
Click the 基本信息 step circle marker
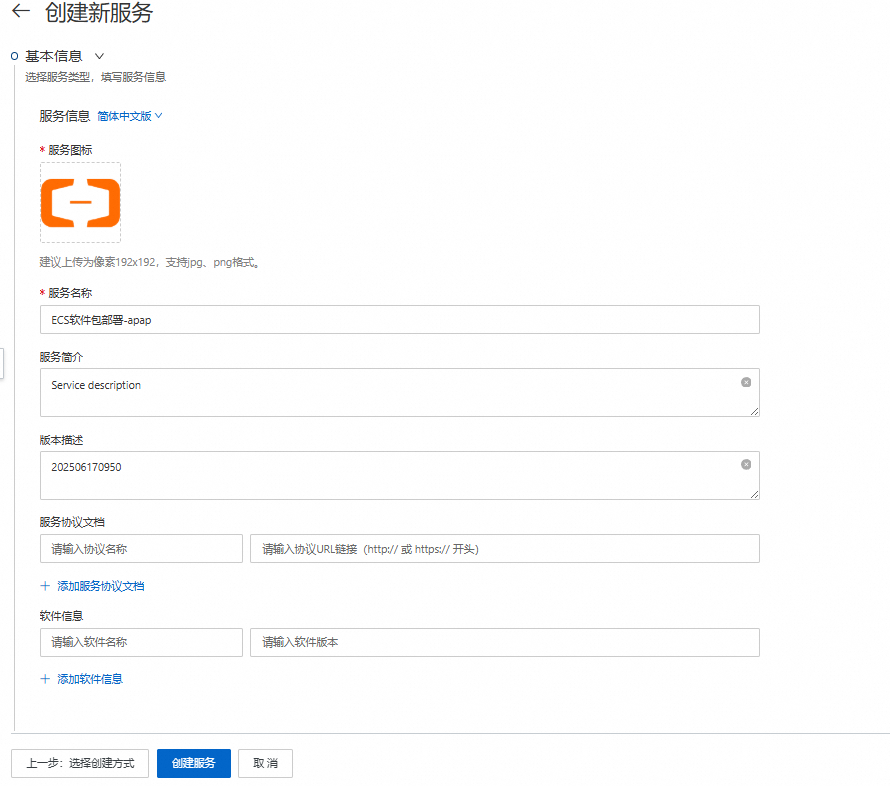click(x=15, y=56)
